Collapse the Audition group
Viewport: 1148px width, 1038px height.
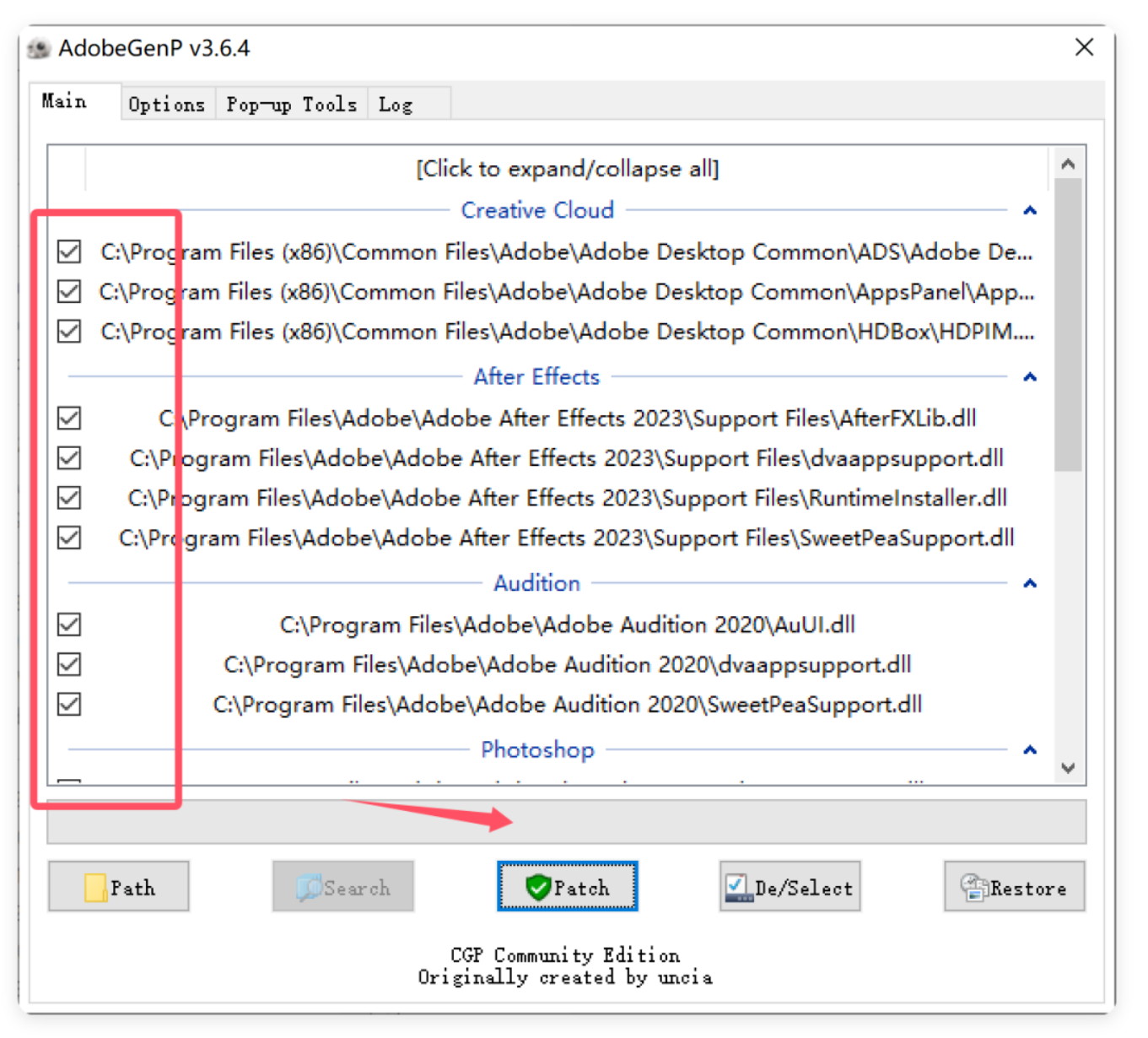(1030, 583)
